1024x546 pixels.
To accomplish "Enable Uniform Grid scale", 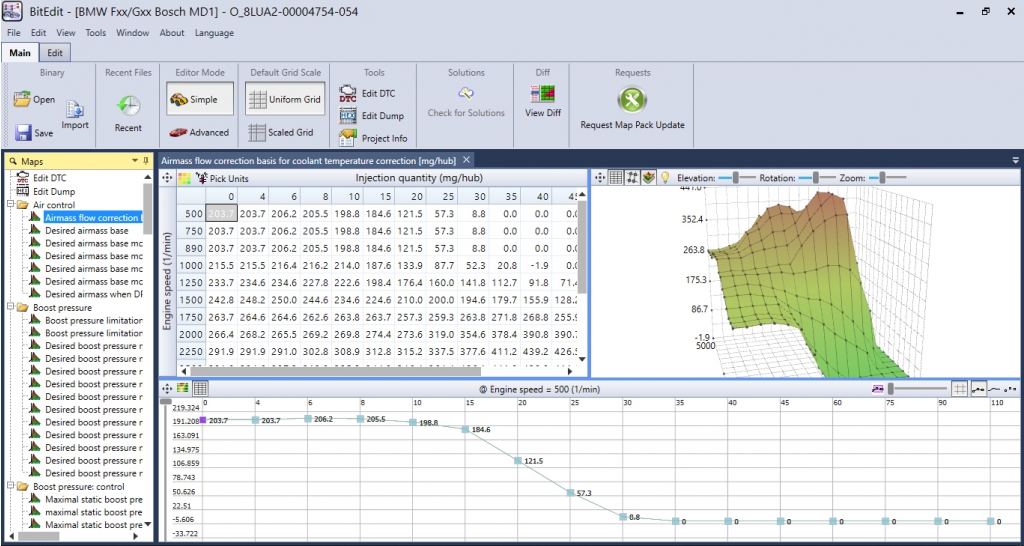I will click(x=284, y=100).
